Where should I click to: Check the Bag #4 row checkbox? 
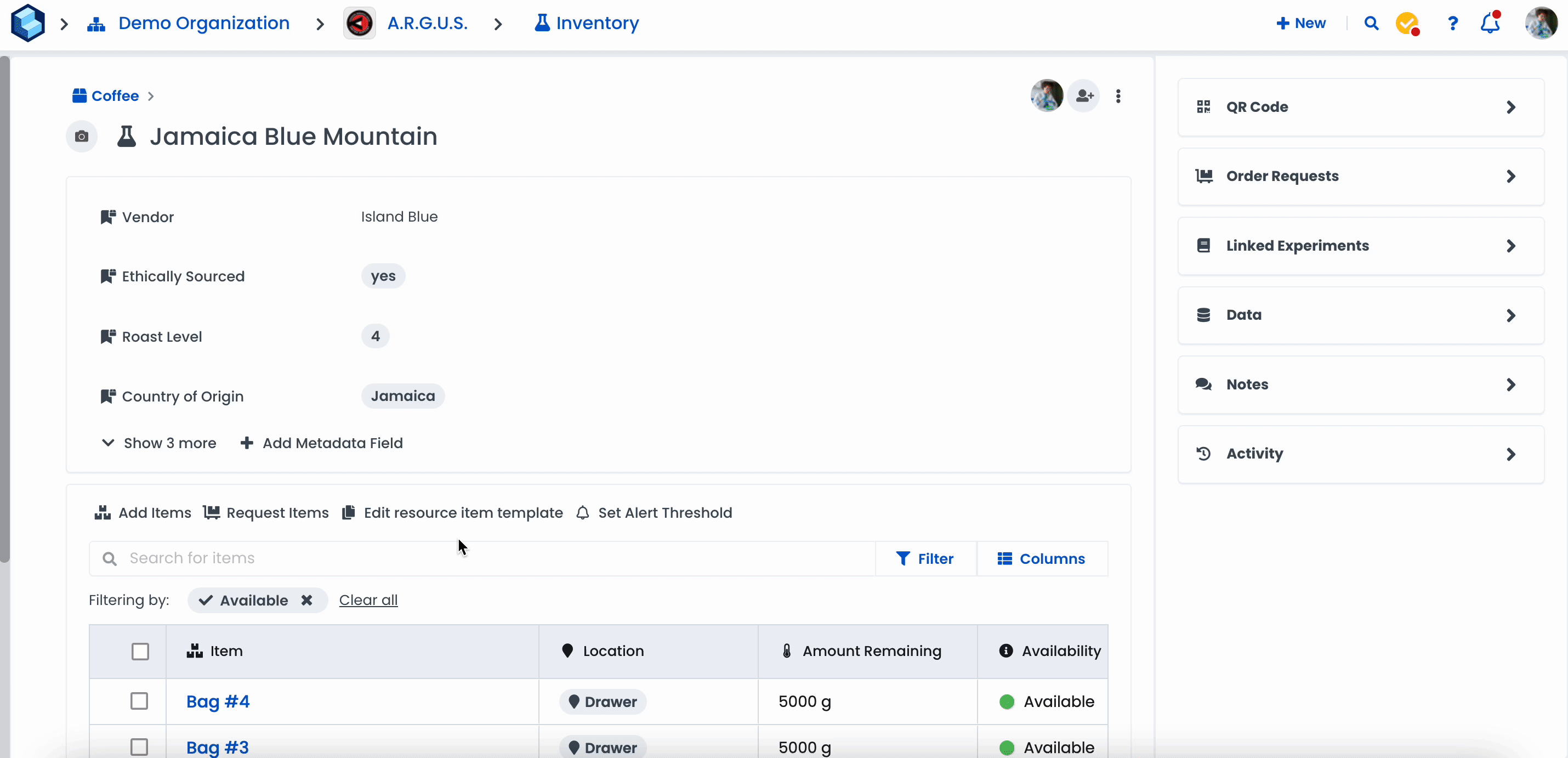tap(139, 702)
